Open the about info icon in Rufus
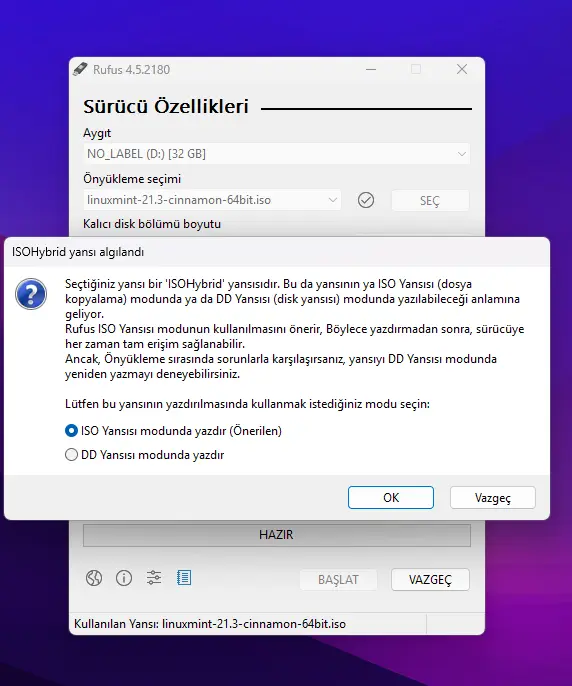This screenshot has width=572, height=686. tap(124, 578)
